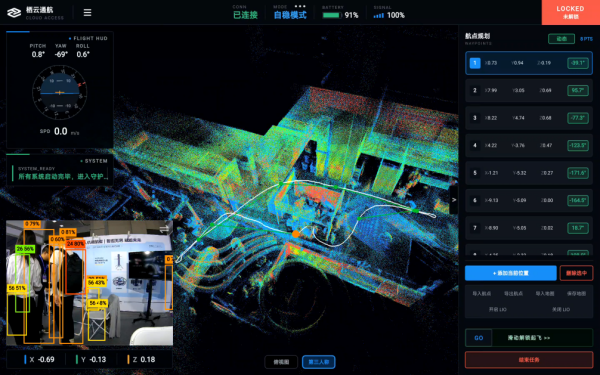Click the camera feed thumbnail
This screenshot has height=375, width=600.
pyautogui.click(x=89, y=283)
